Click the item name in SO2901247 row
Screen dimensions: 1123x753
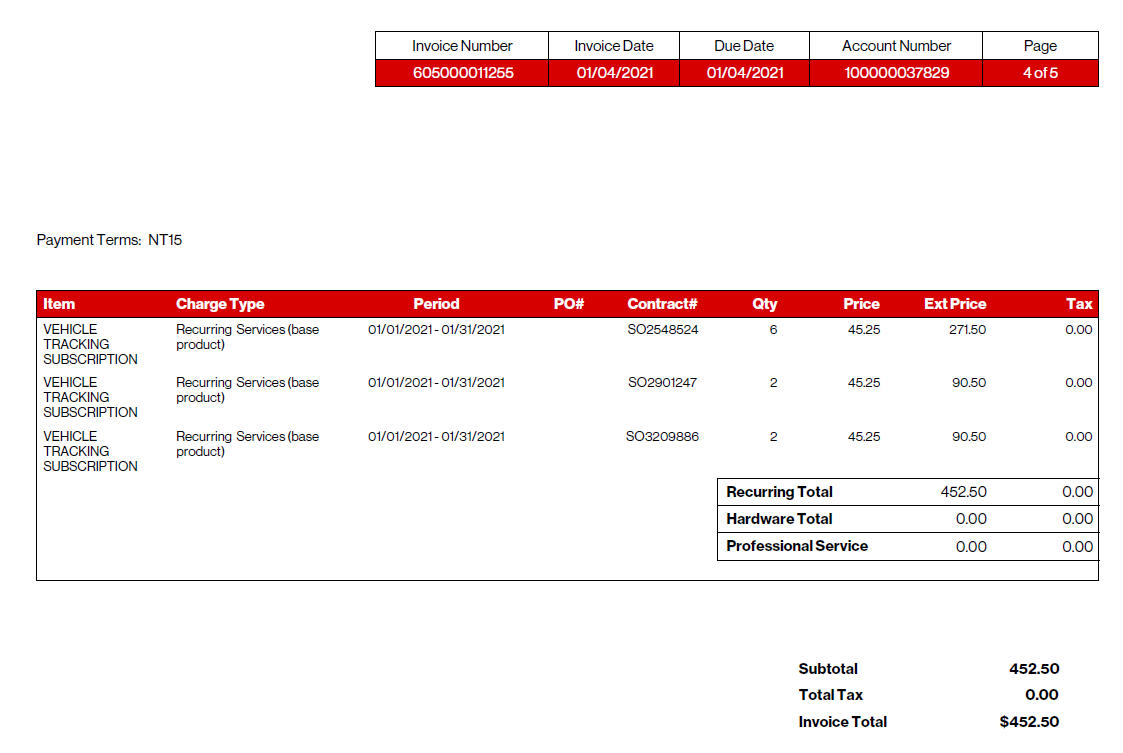90,397
